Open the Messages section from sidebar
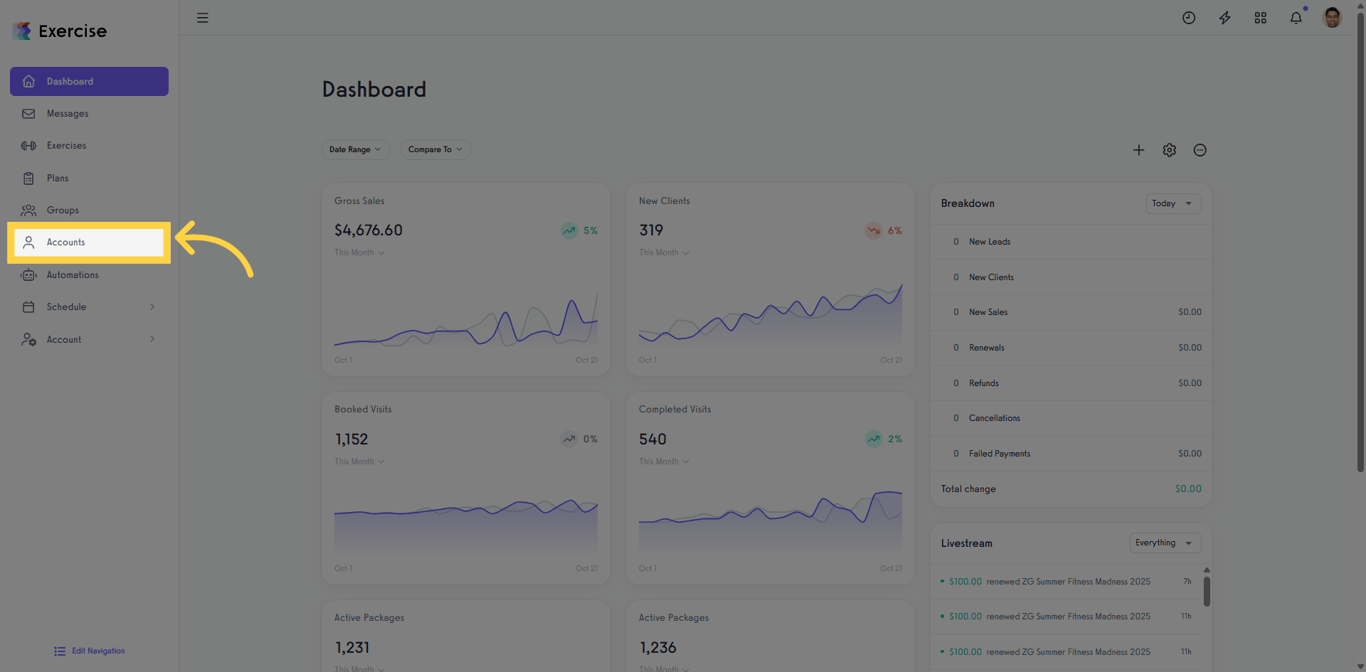 (68, 113)
